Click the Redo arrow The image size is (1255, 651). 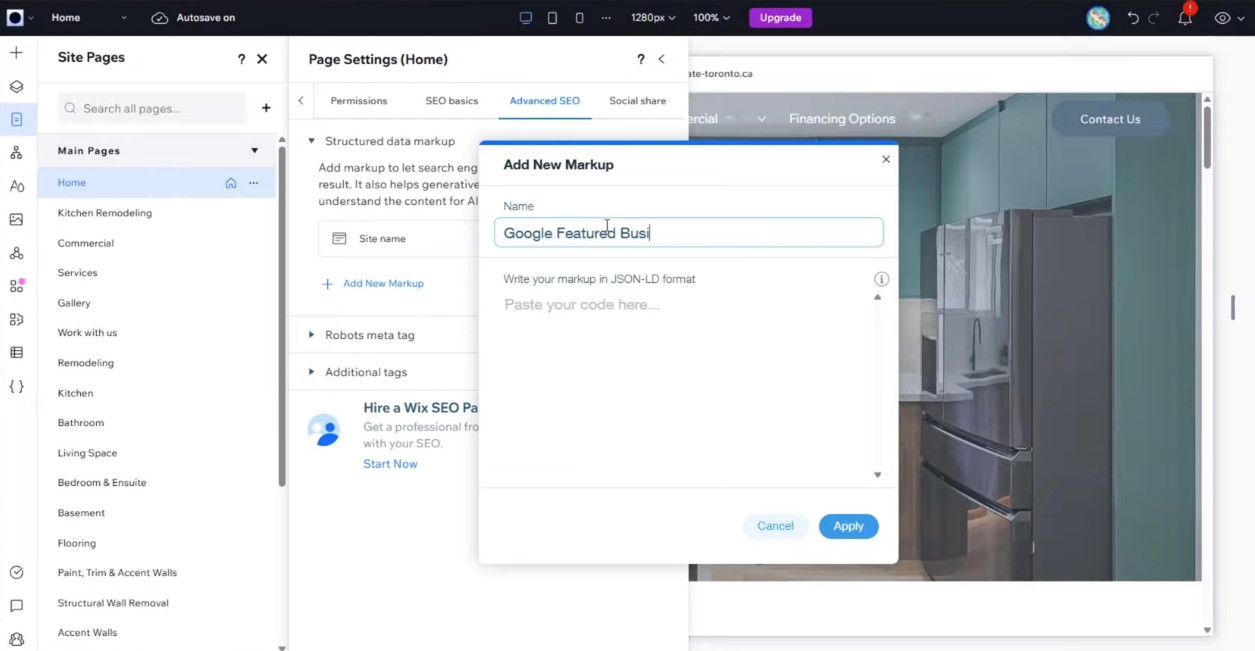pyautogui.click(x=1155, y=18)
